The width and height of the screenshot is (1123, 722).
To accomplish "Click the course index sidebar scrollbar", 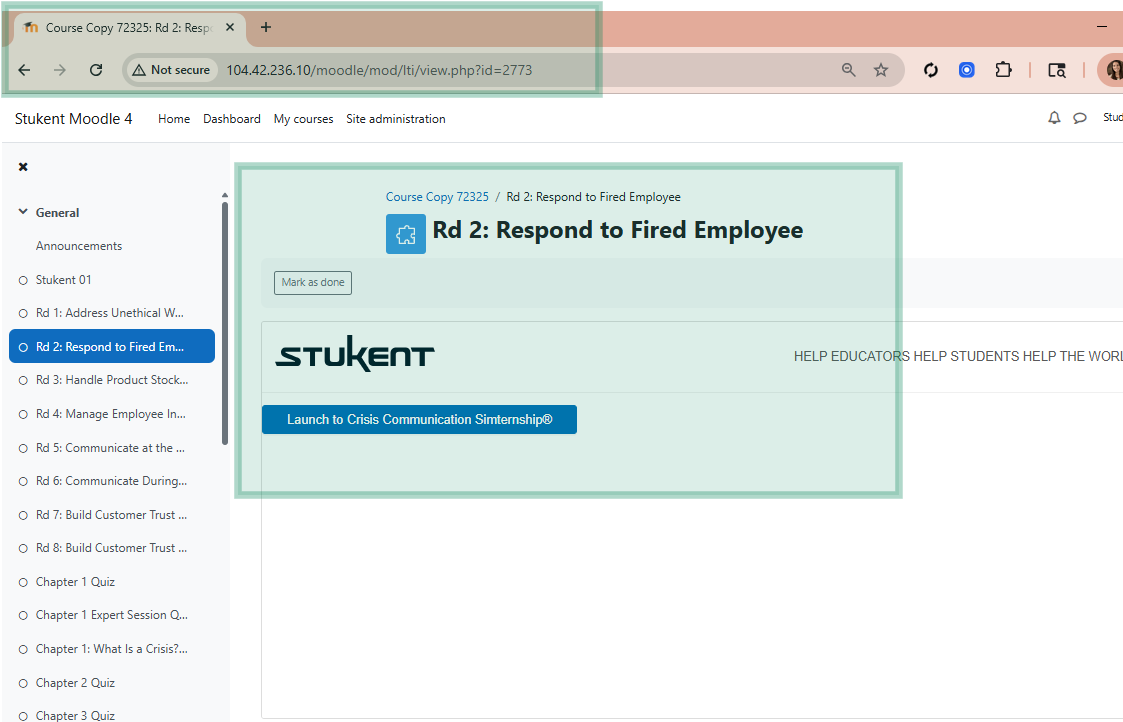I will pyautogui.click(x=225, y=320).
